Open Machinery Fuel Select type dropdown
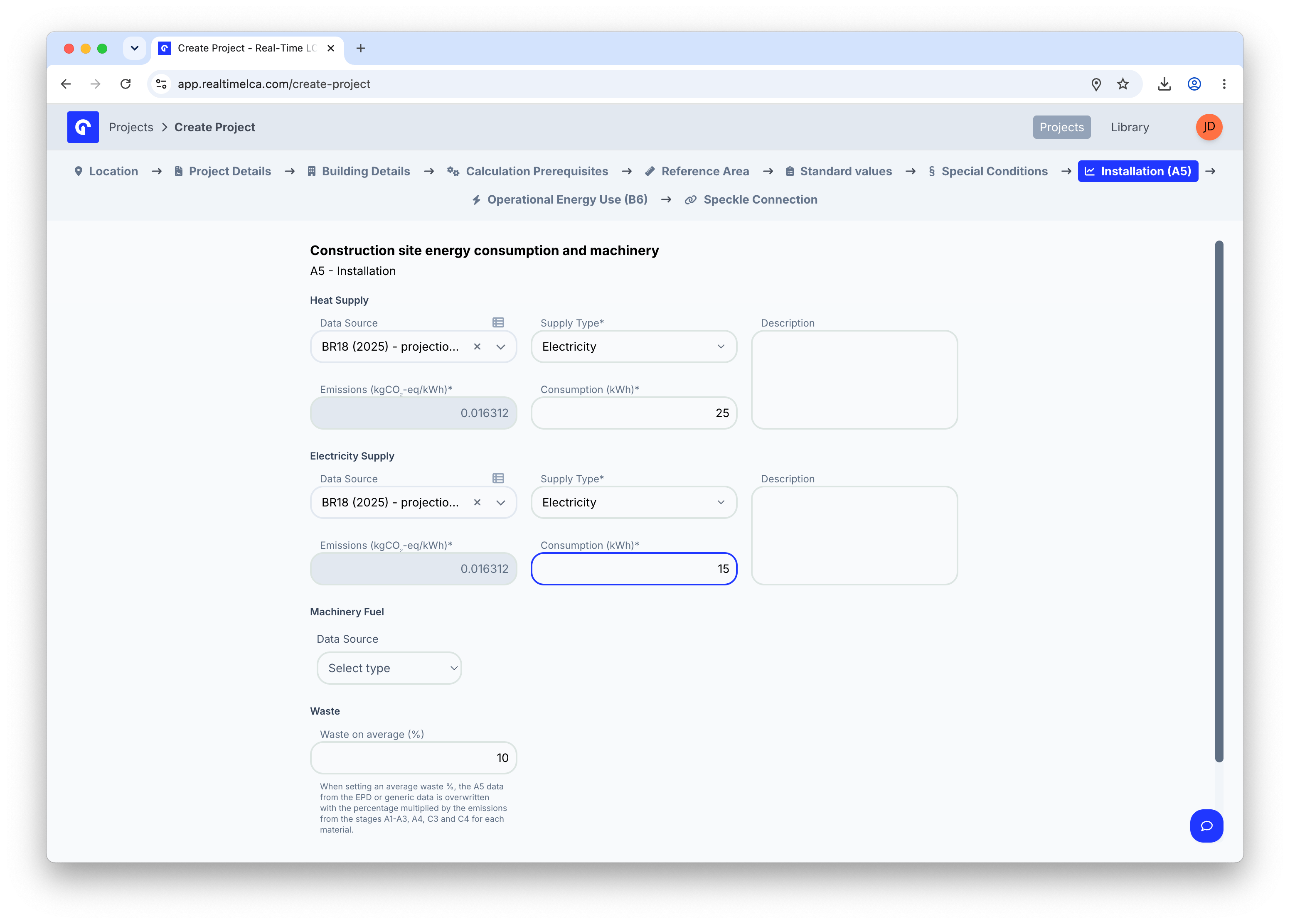1290x924 pixels. pyautogui.click(x=389, y=668)
